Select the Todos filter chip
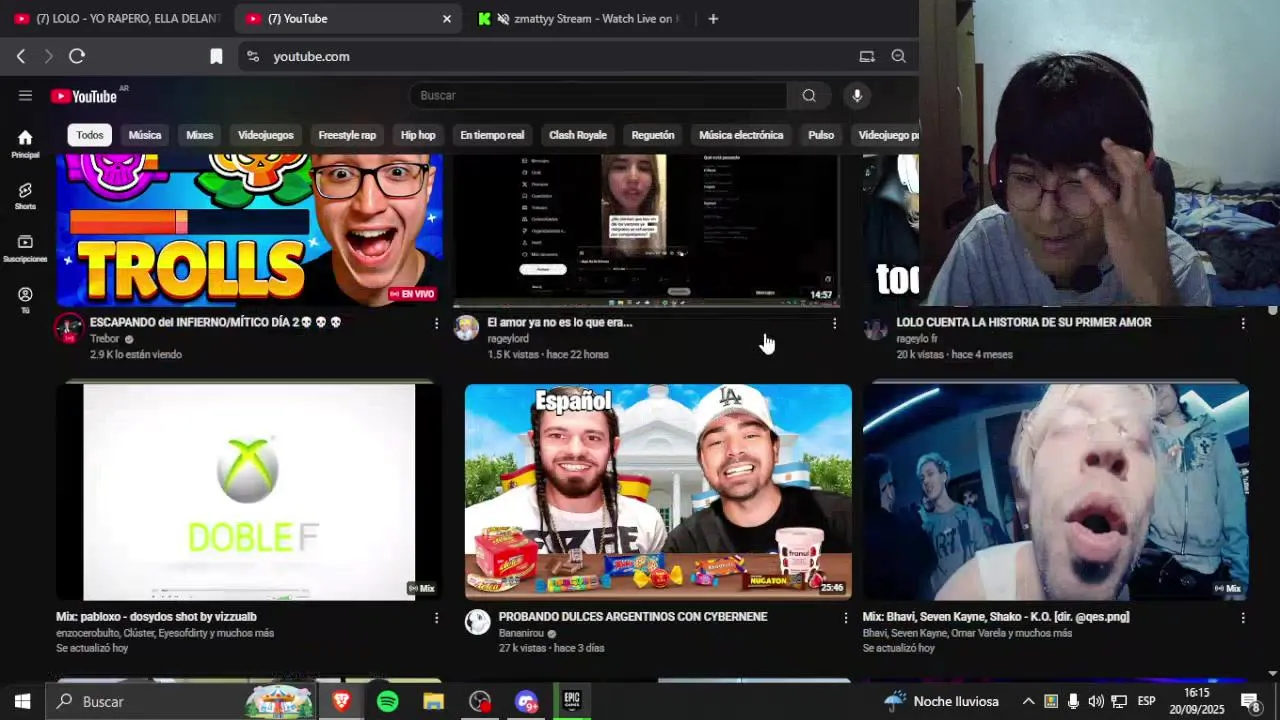 90,135
